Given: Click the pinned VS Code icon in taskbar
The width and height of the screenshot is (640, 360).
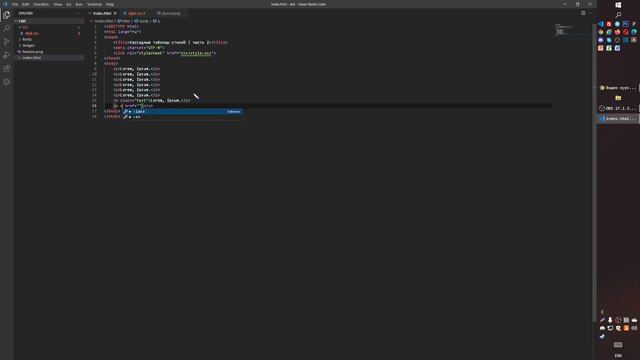Looking at the screenshot, I should 601,24.
